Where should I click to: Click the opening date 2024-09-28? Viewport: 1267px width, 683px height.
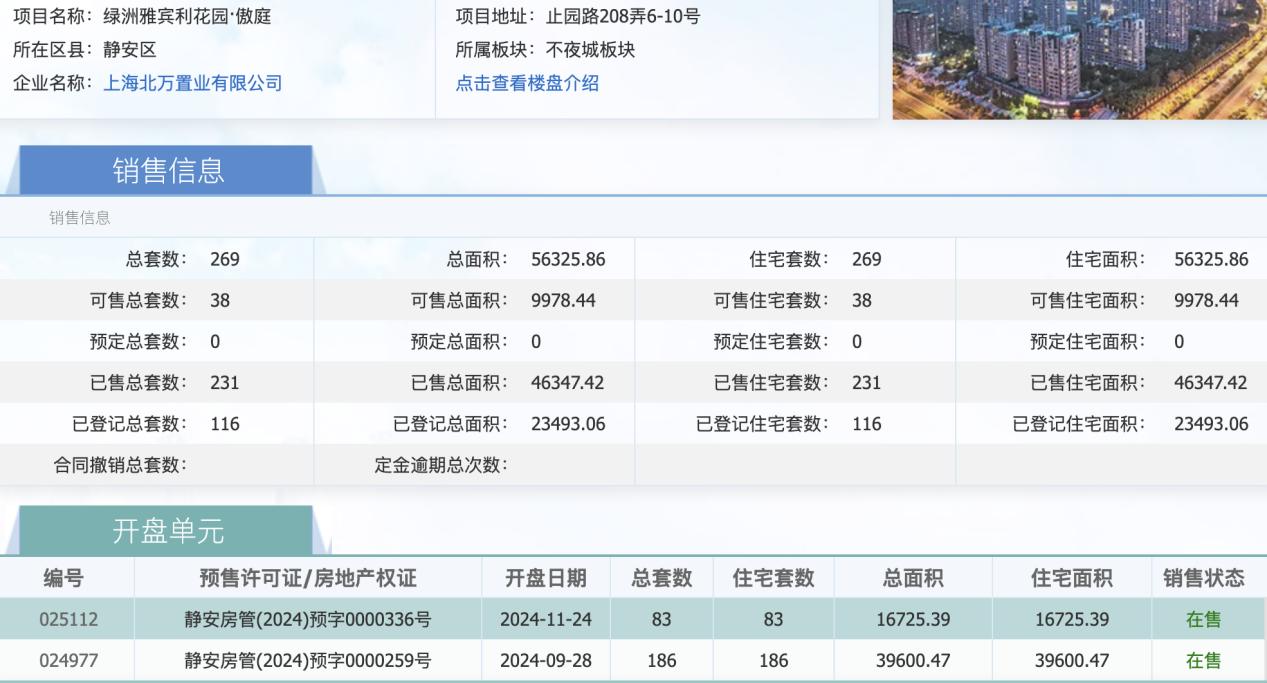(546, 660)
